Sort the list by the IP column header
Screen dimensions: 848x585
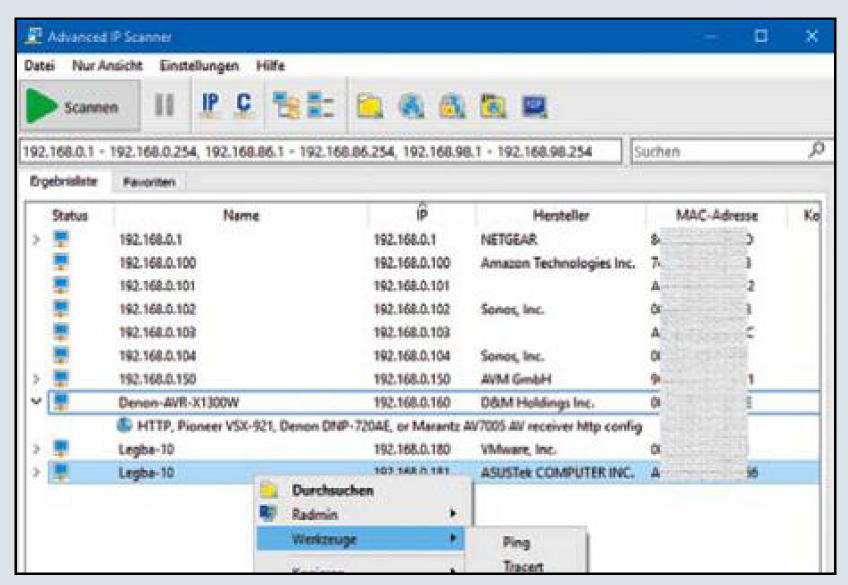(422, 216)
